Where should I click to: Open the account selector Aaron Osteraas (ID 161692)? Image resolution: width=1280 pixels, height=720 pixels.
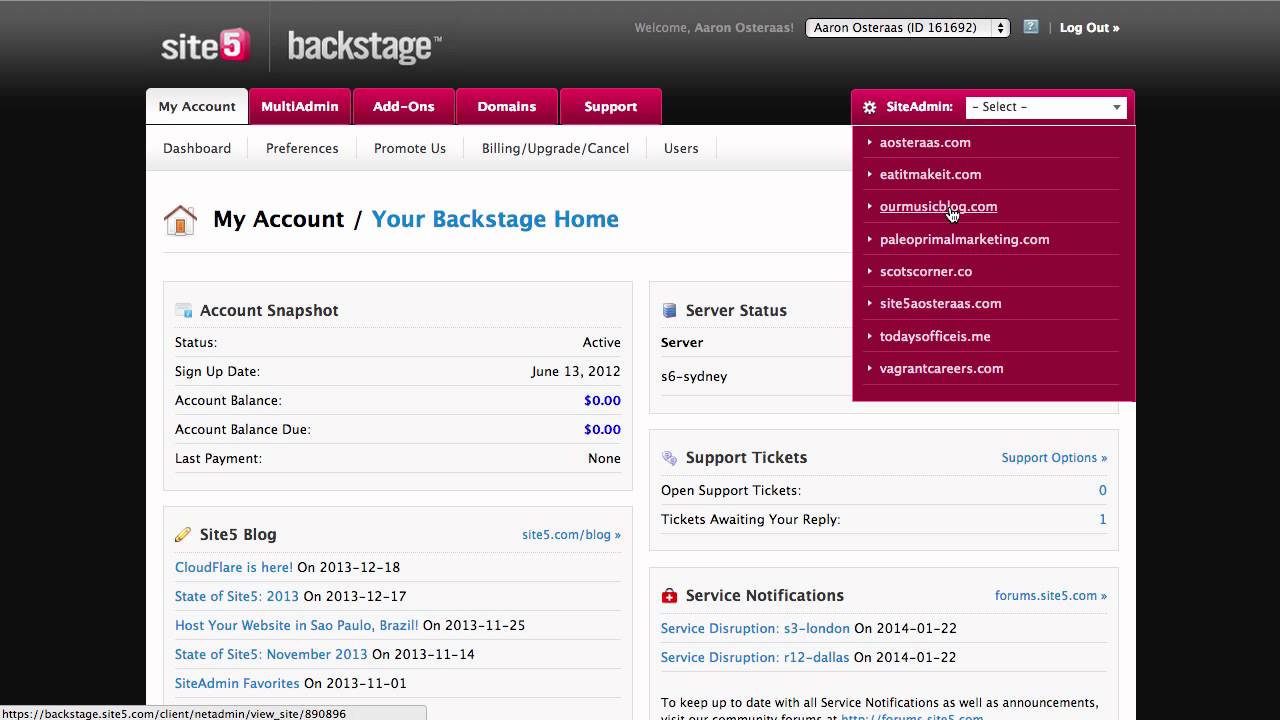[x=907, y=28]
